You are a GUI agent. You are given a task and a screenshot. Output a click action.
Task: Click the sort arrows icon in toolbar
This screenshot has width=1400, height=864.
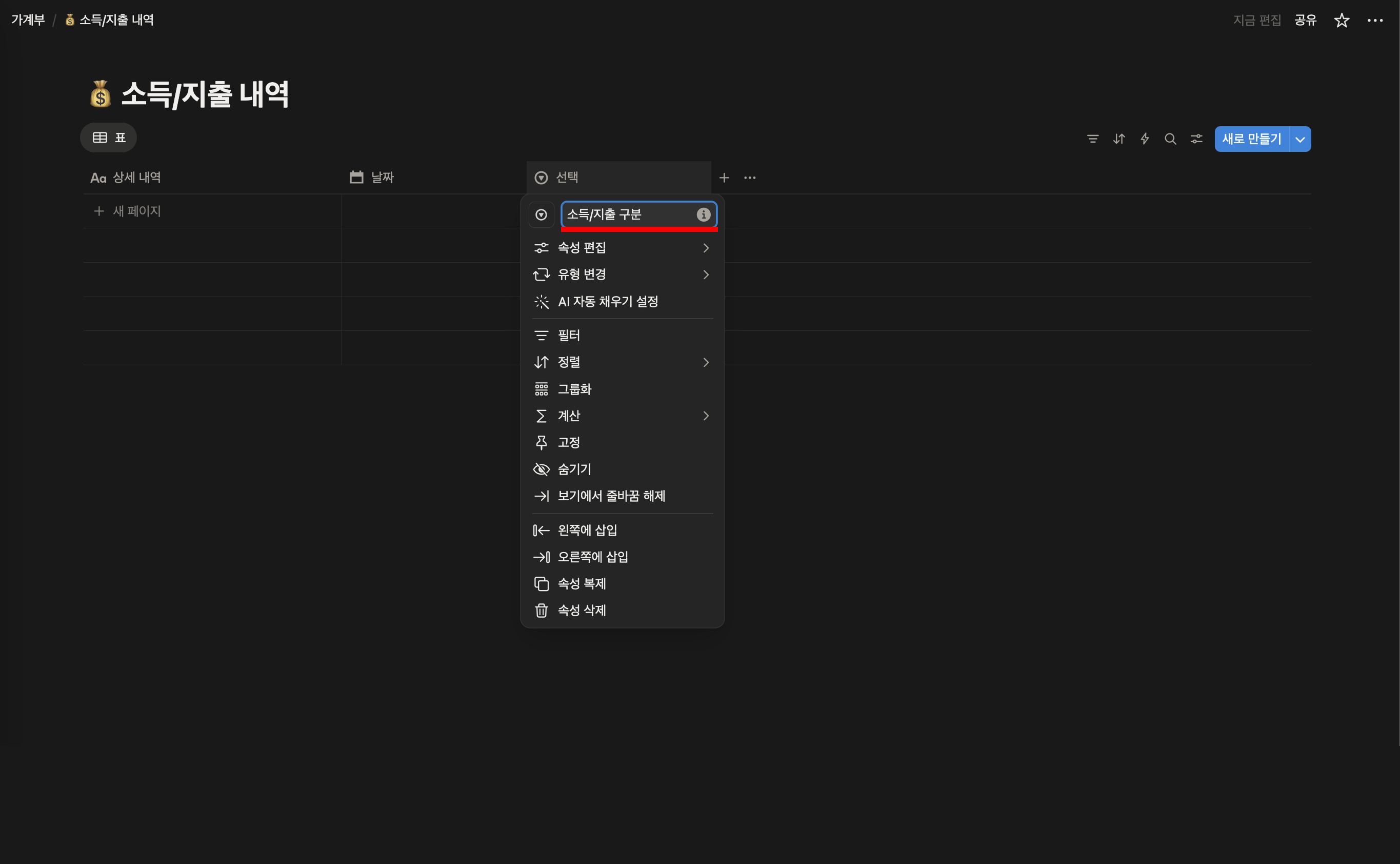[1118, 139]
